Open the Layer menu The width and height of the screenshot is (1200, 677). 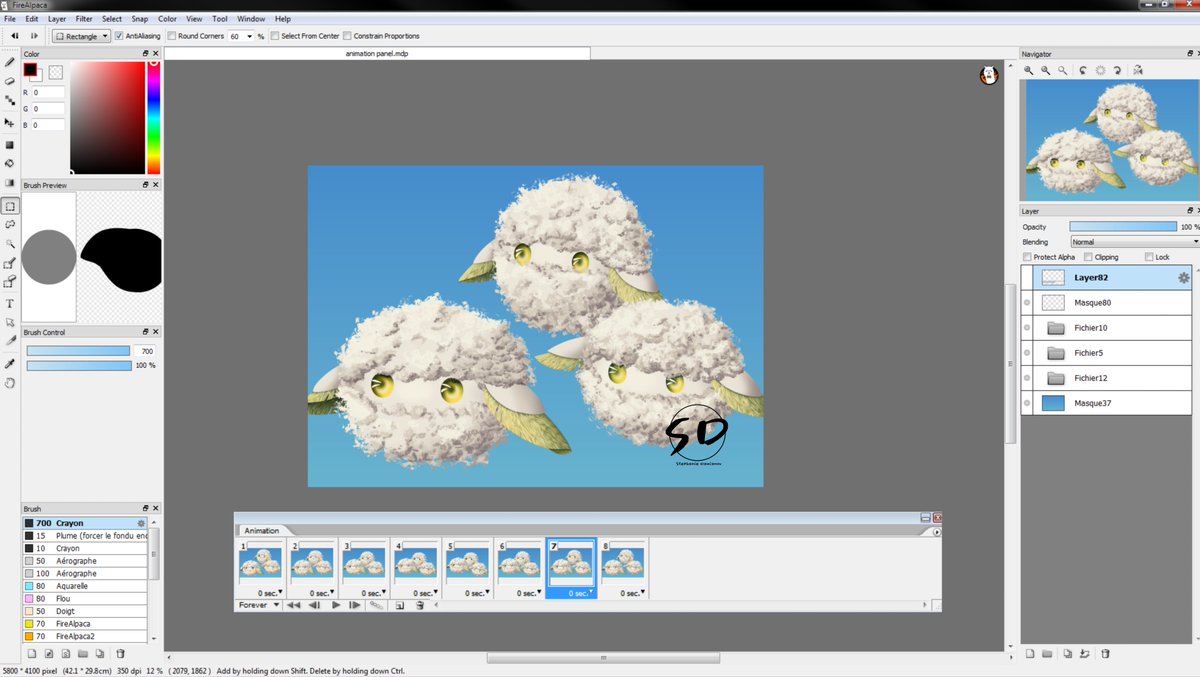point(57,19)
